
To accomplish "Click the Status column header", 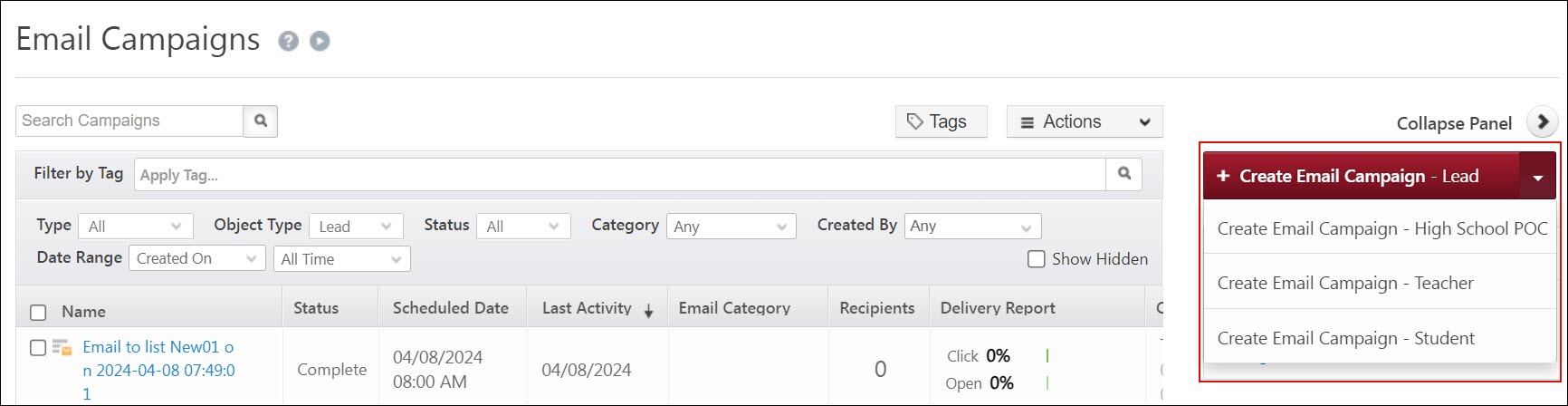I will pos(316,308).
